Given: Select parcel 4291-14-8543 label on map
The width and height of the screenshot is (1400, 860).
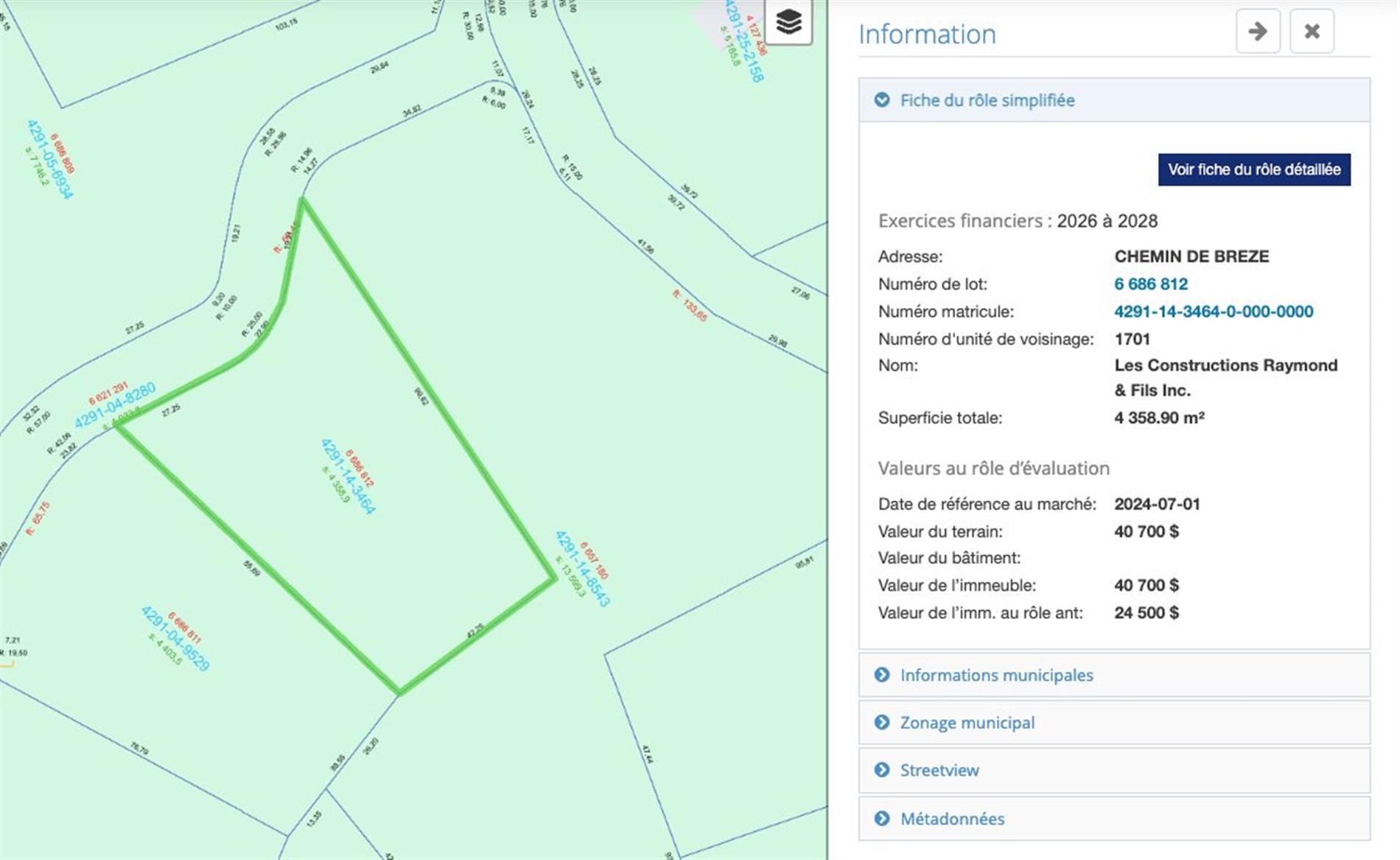Looking at the screenshot, I should [x=582, y=569].
